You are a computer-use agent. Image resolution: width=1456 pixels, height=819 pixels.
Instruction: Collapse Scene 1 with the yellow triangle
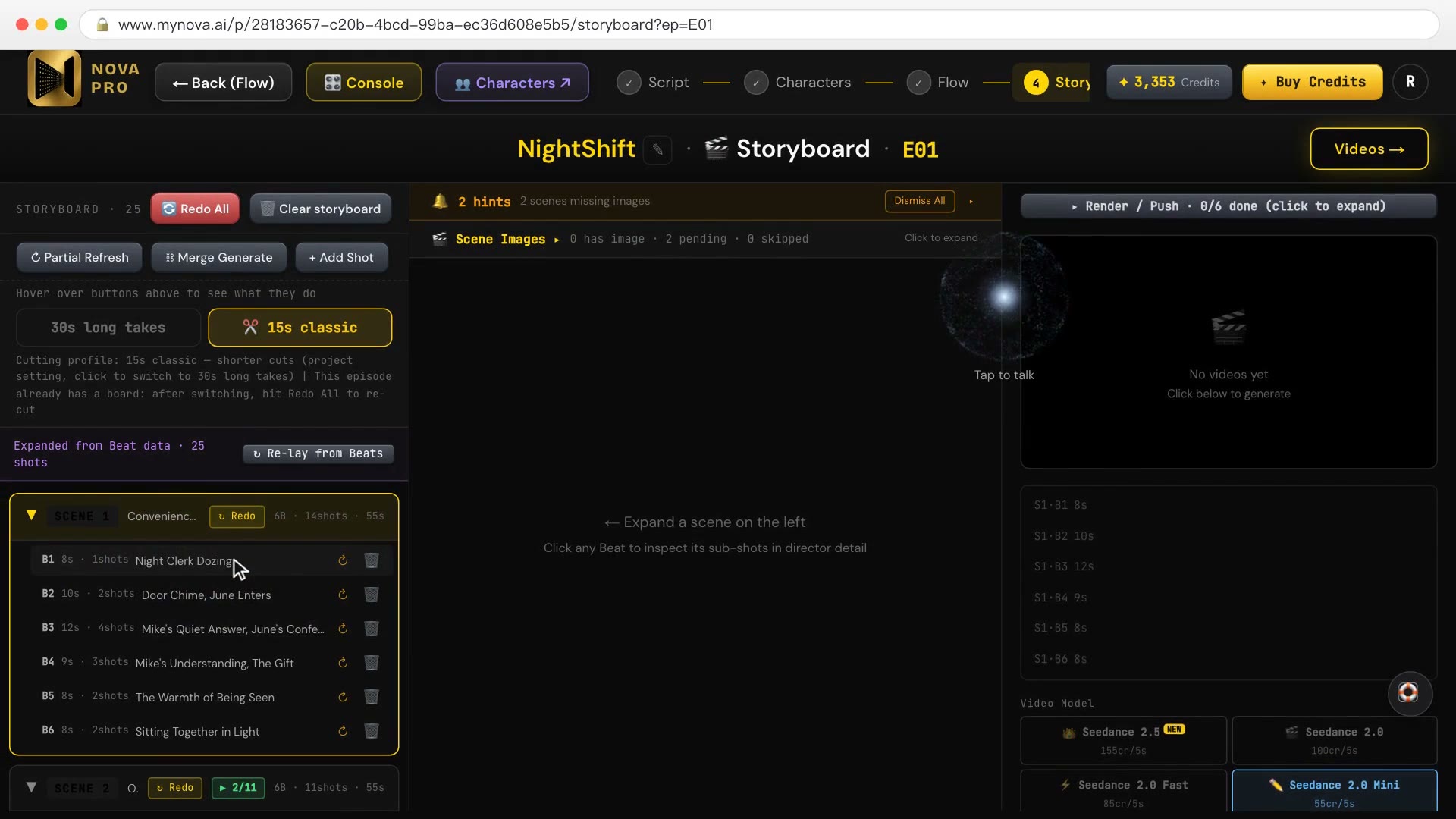31,516
